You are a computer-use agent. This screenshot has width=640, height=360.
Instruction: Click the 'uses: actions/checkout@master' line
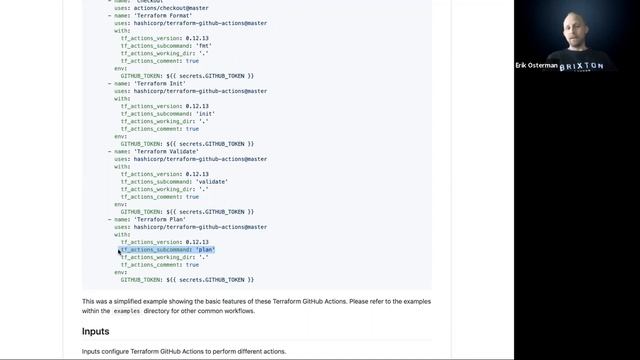(161, 8)
